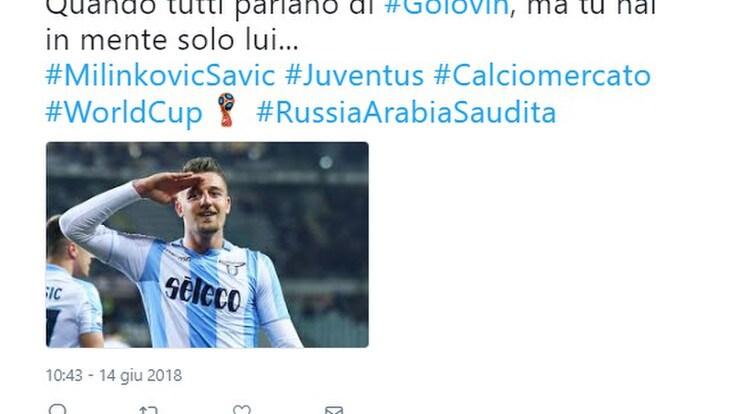This screenshot has width=736, height=414.
Task: Open the #Golovin hashtag
Action: [x=446, y=7]
